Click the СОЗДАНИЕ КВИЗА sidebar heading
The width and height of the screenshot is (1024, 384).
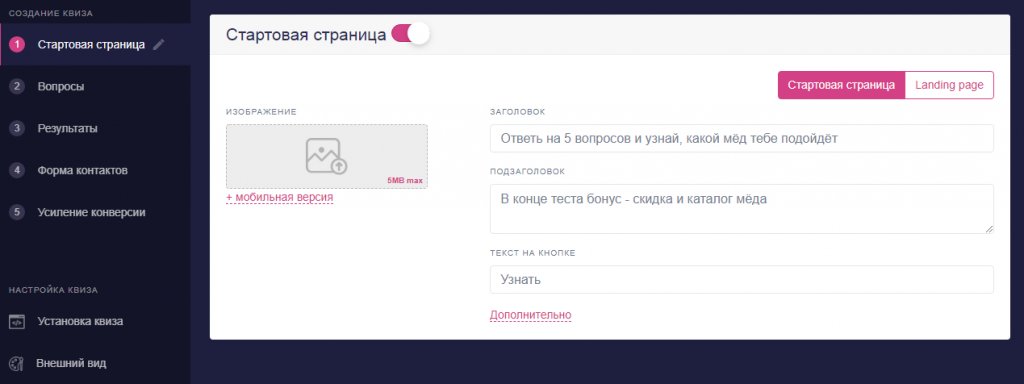51,13
